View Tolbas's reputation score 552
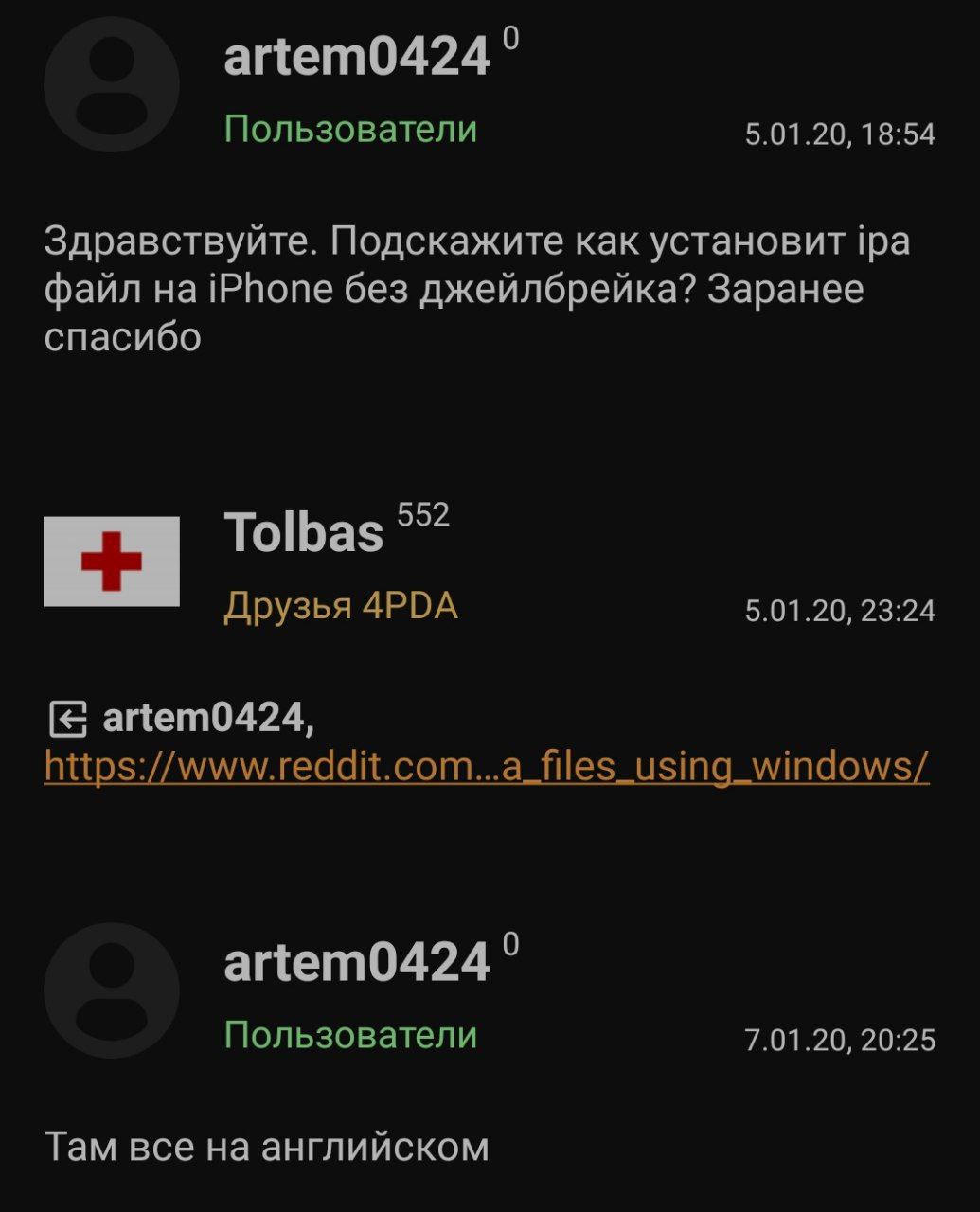Viewport: 980px width, 1212px height. click(423, 514)
